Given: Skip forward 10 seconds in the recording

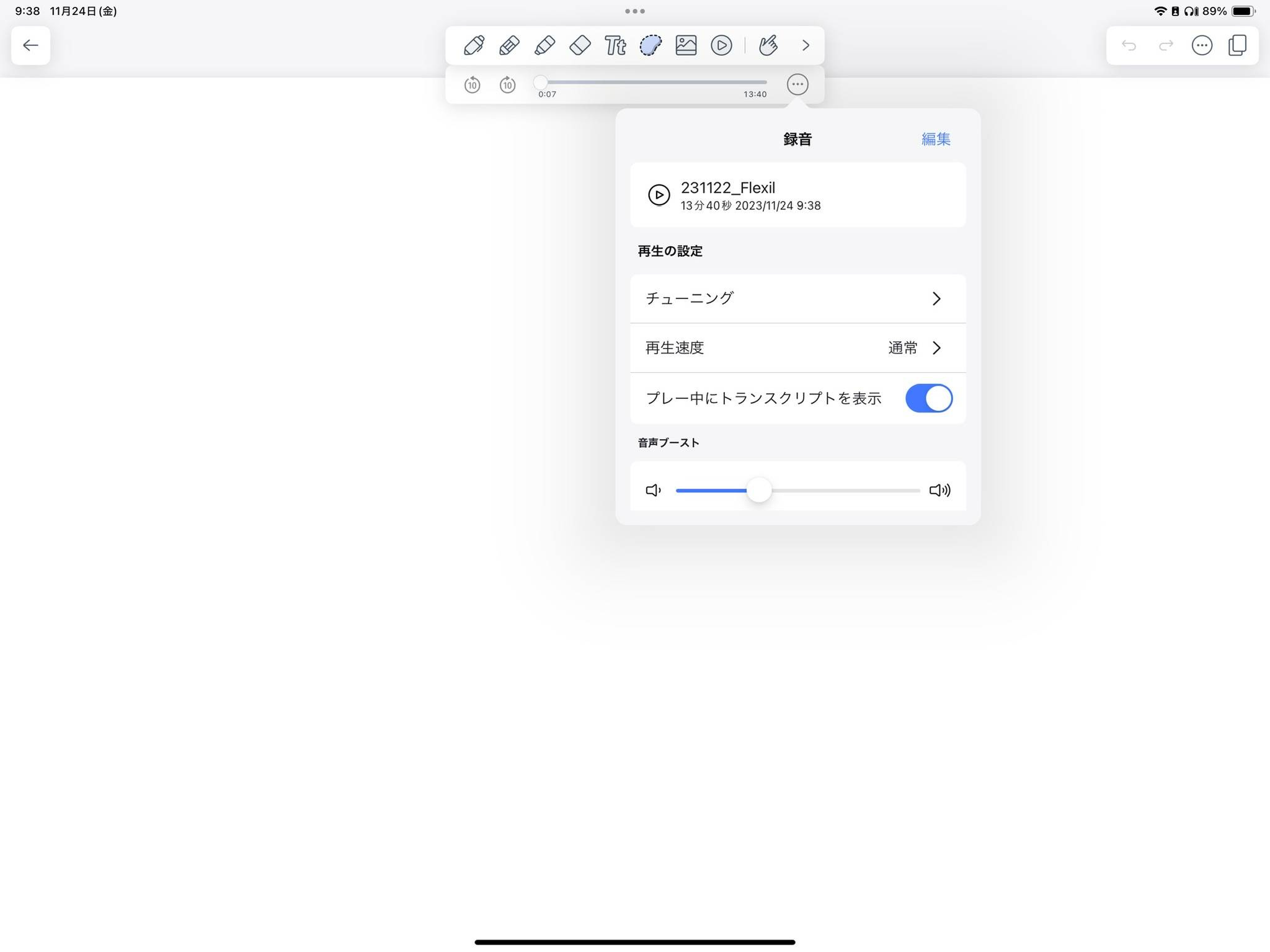Looking at the screenshot, I should click(507, 85).
